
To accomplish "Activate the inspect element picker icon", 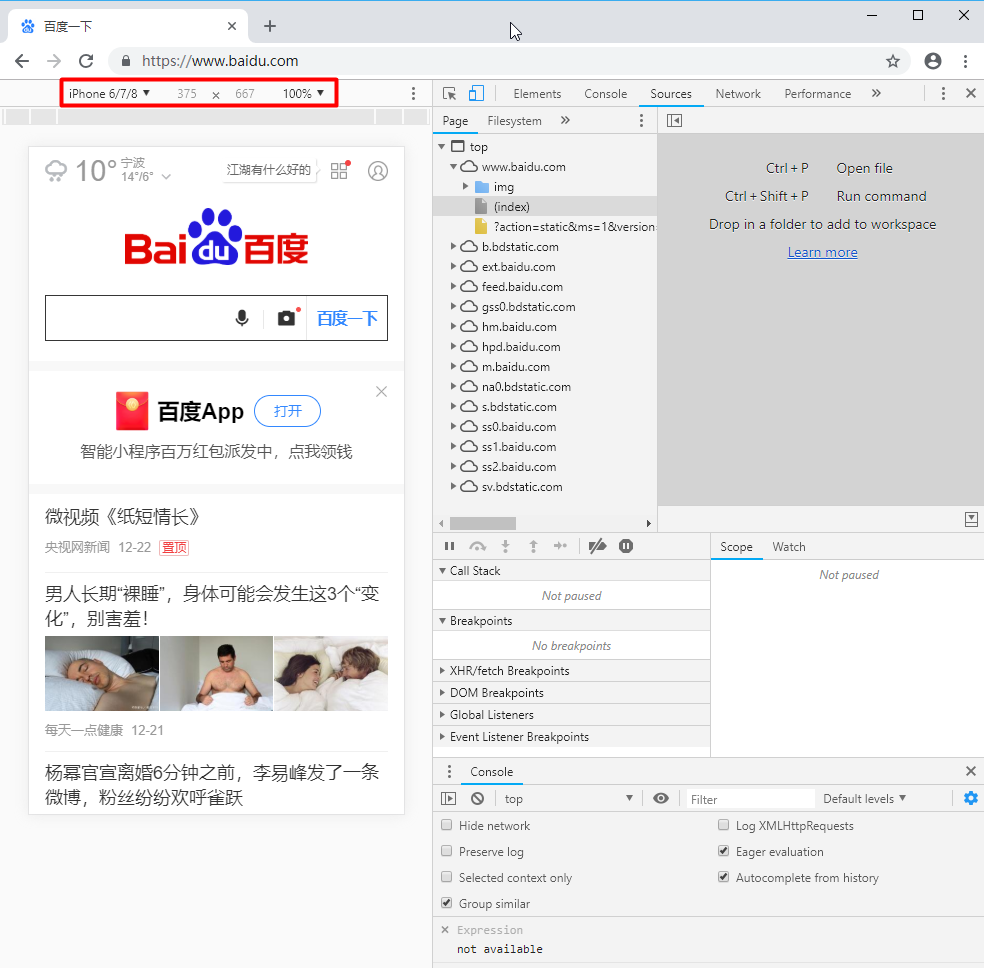I will pos(449,93).
